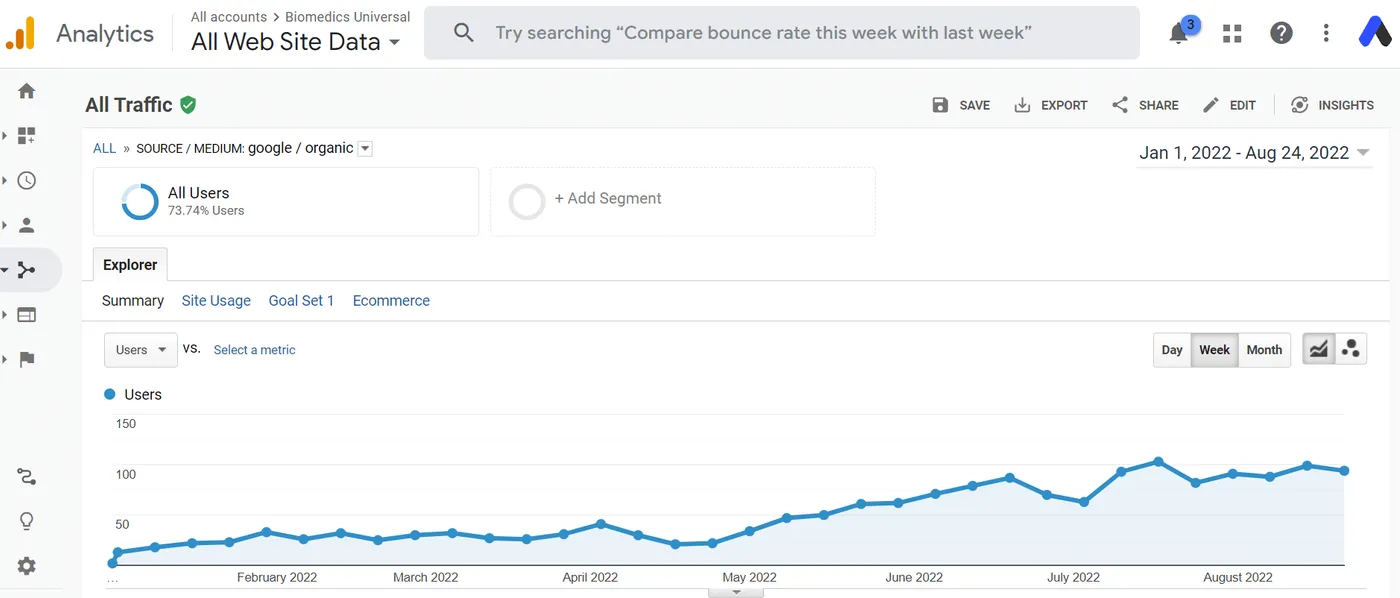Click the green verified shield icon
Screen dimensions: 1400x598
point(188,104)
